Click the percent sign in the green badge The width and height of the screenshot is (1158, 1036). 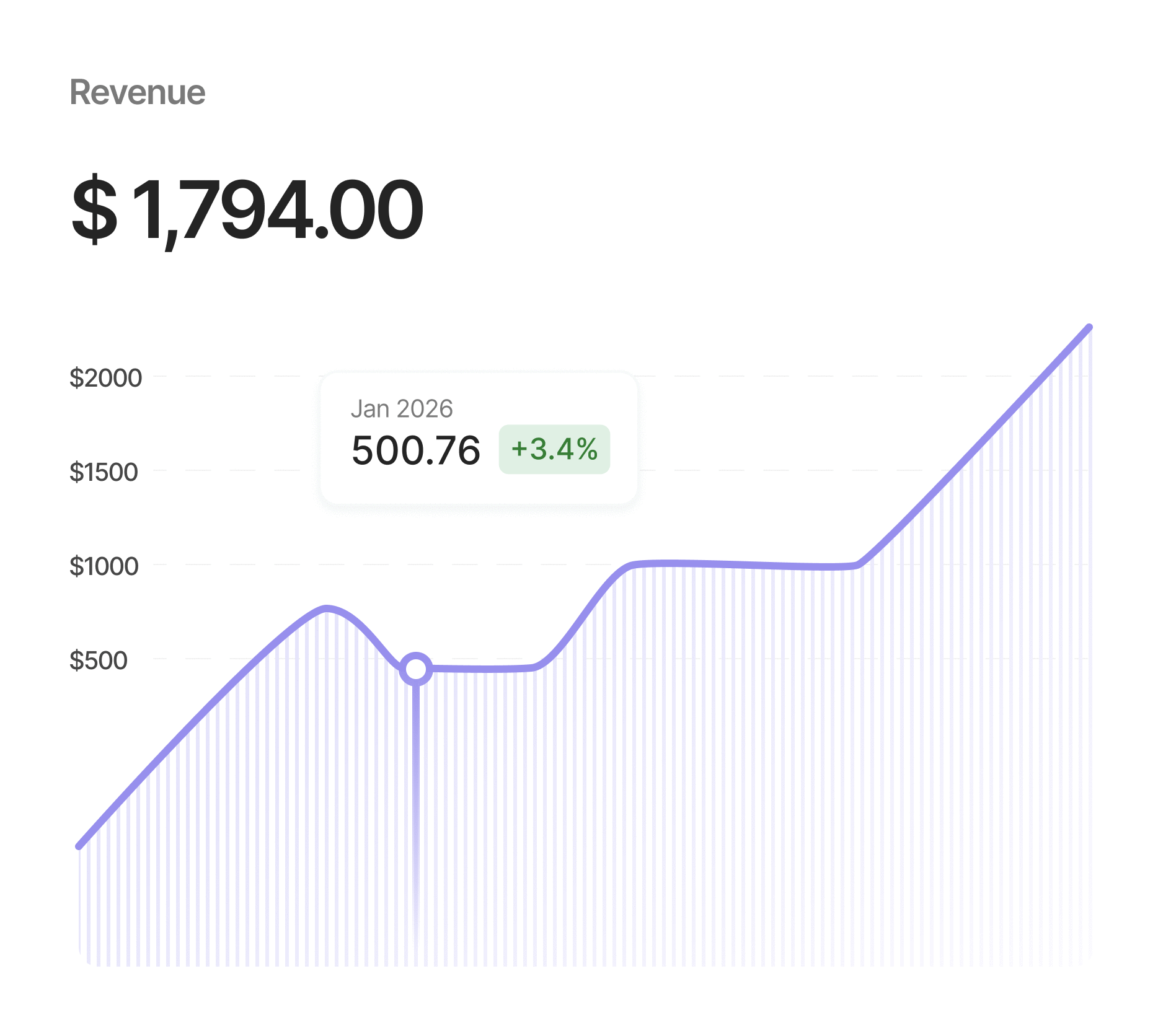(587, 449)
